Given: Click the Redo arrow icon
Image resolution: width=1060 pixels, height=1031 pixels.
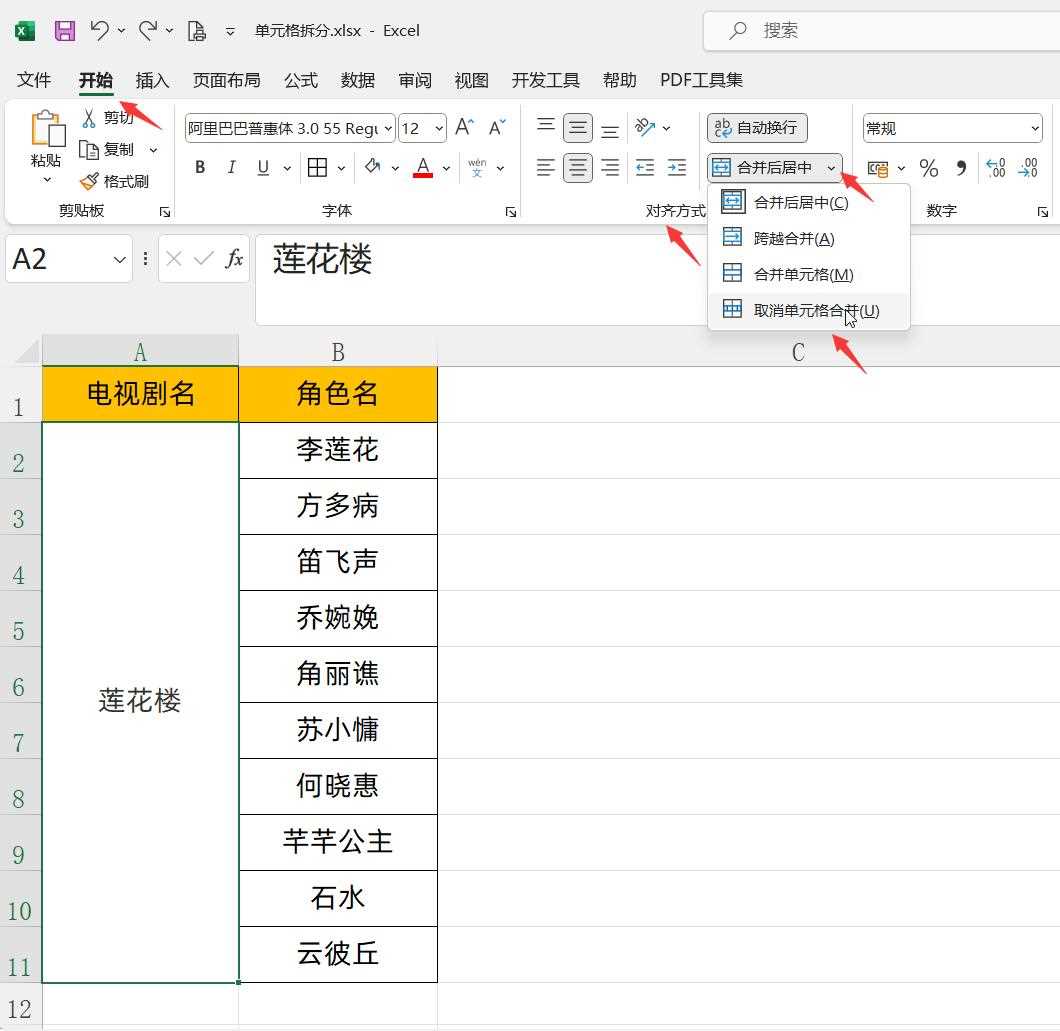Looking at the screenshot, I should [x=147, y=30].
